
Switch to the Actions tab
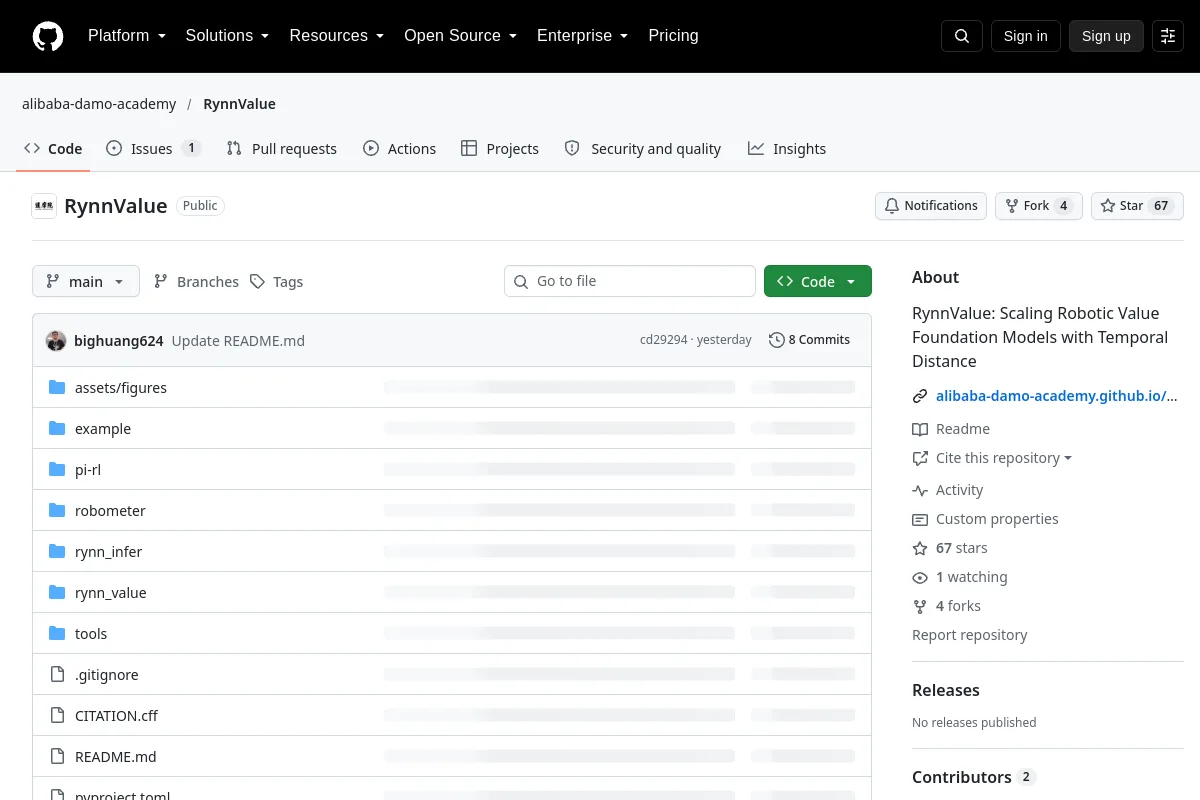400,149
